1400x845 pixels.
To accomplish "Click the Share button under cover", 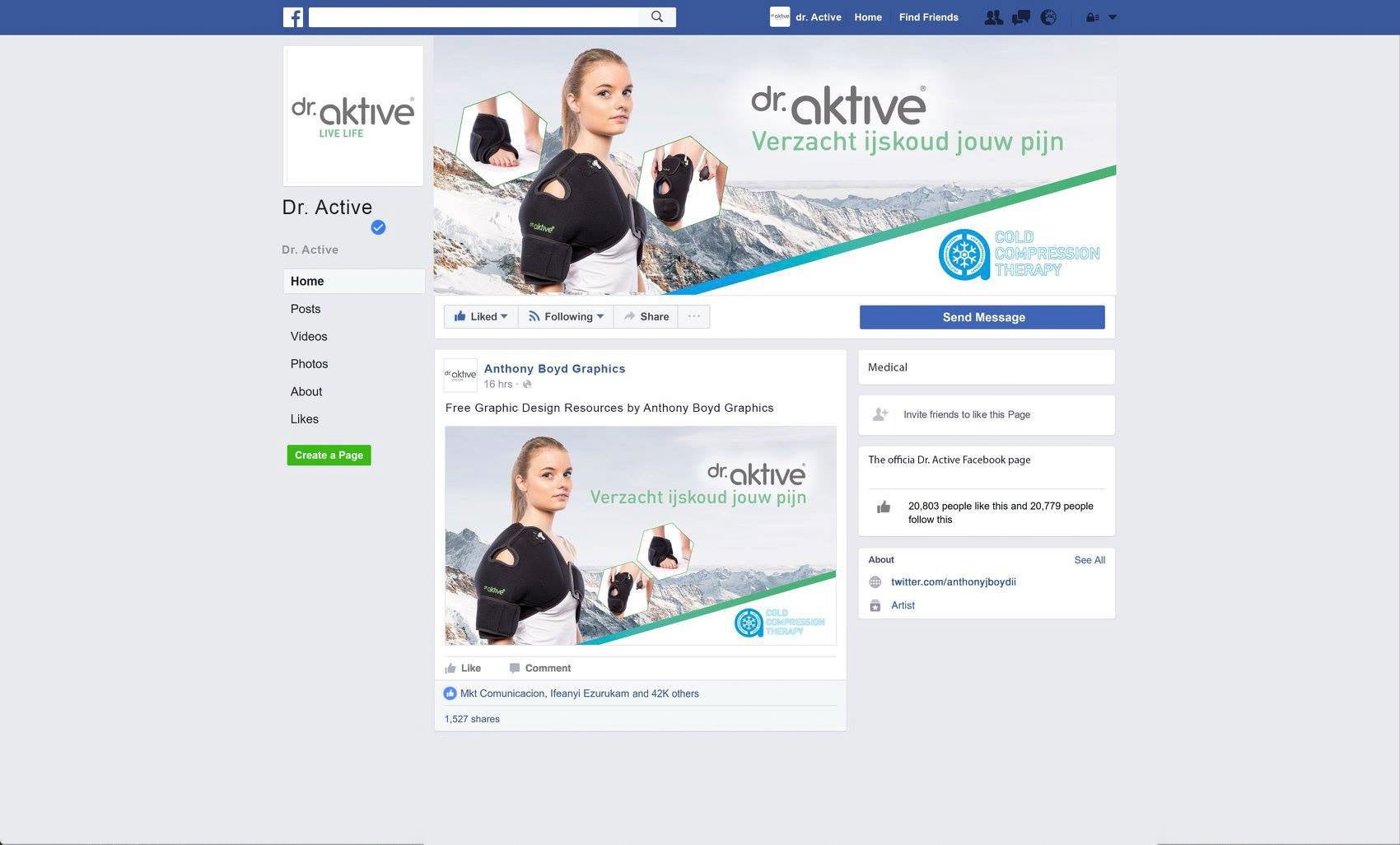I will coord(646,316).
